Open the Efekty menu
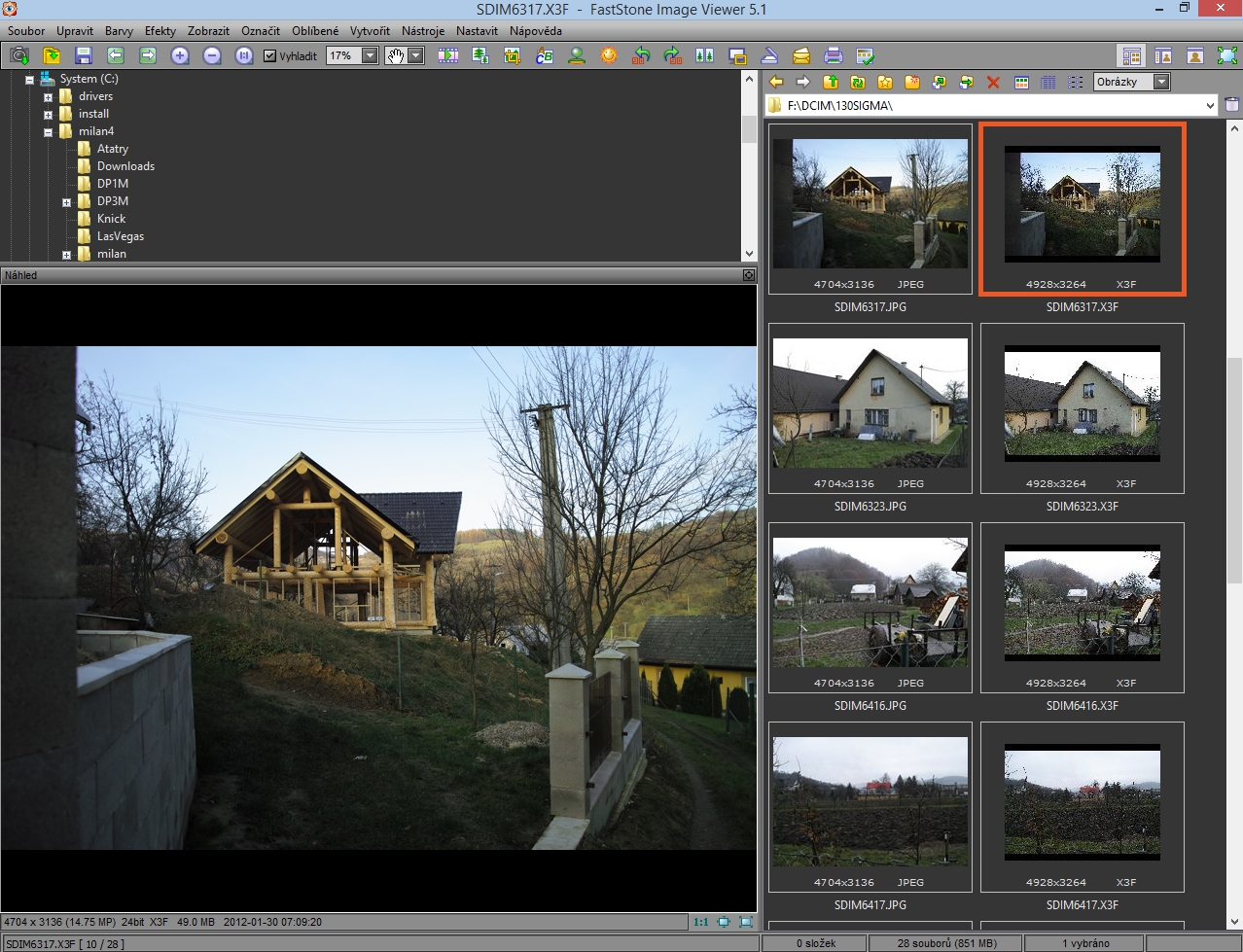The height and width of the screenshot is (952, 1243). click(160, 31)
